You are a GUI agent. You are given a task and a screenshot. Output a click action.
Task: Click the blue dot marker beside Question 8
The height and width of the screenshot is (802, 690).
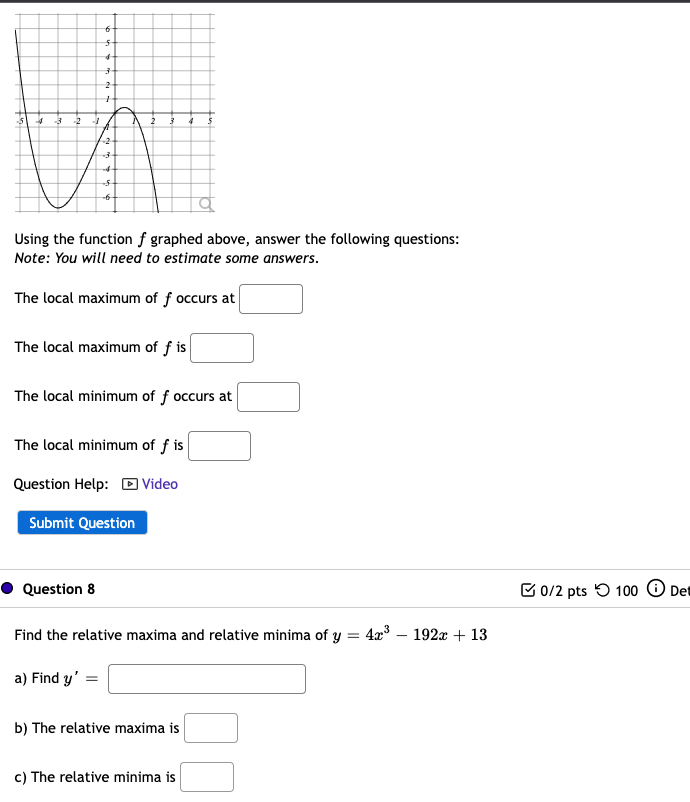tap(6, 588)
